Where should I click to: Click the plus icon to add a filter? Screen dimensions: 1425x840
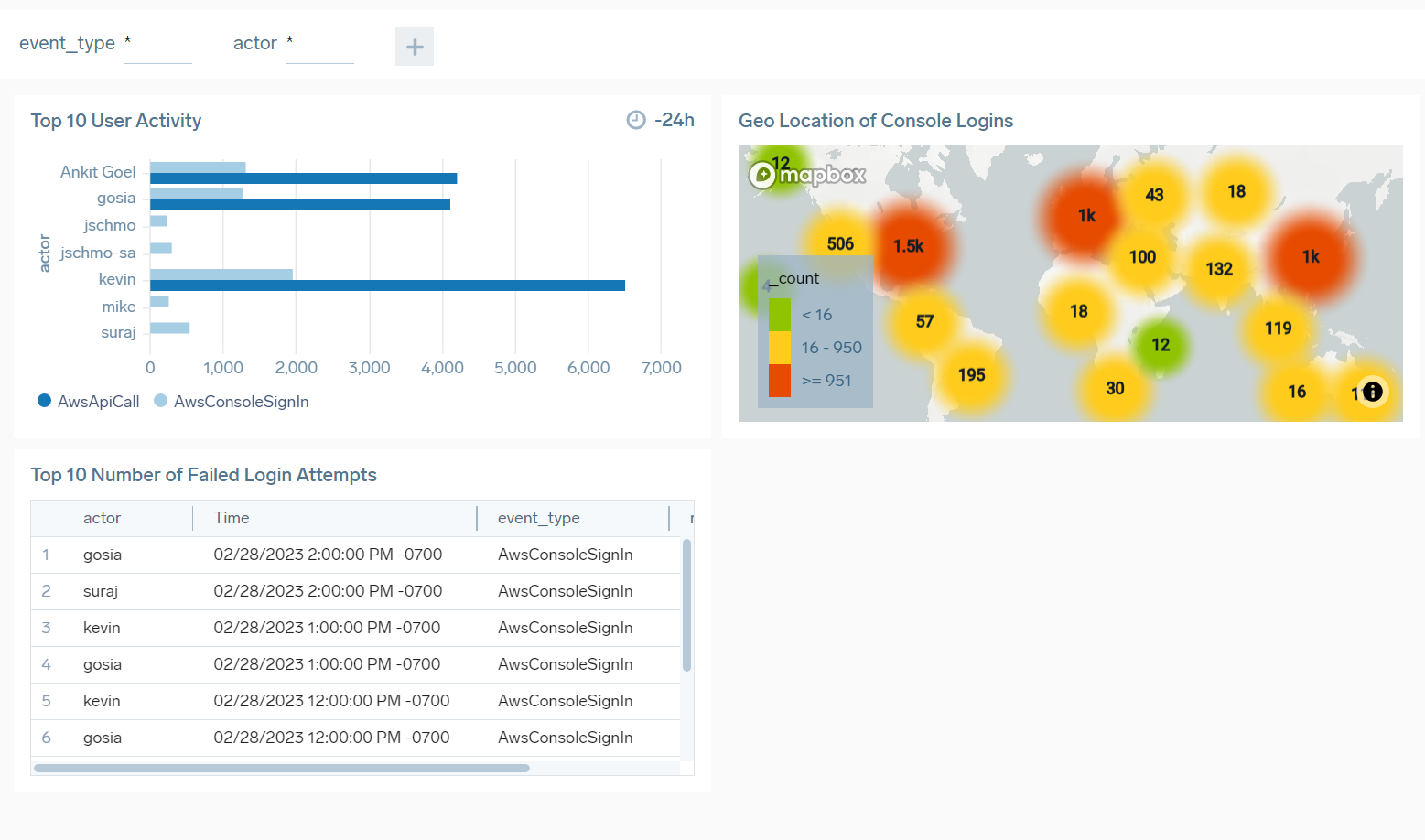click(415, 47)
